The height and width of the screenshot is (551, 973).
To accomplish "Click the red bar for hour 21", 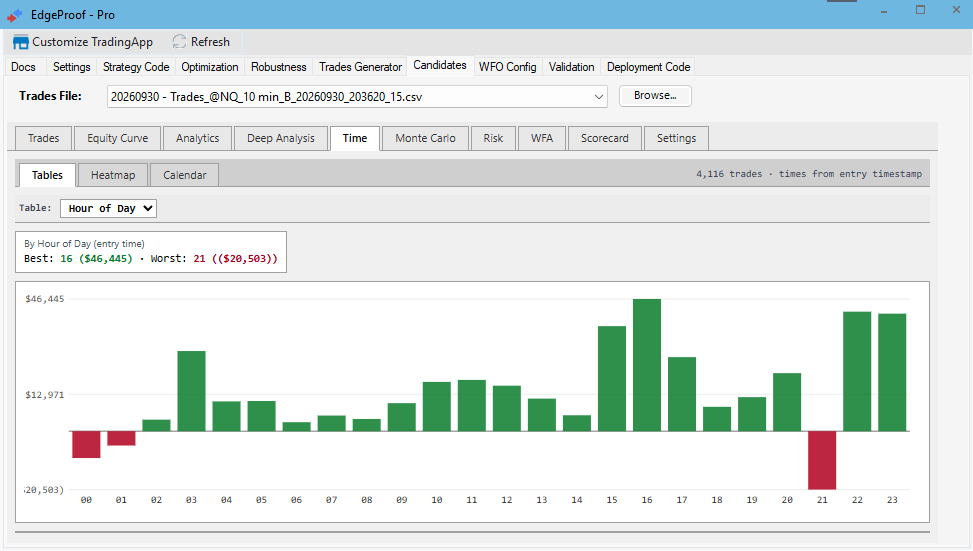I will coord(822,460).
